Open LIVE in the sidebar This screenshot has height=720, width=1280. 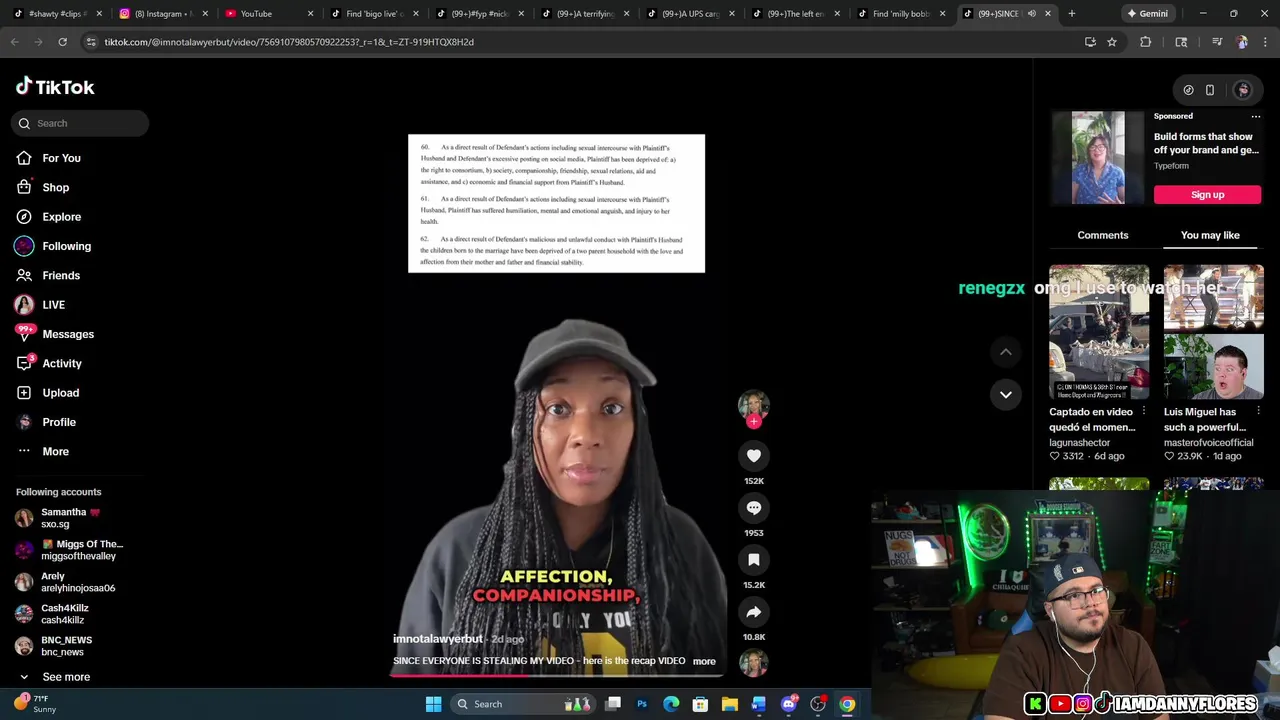[x=54, y=305]
